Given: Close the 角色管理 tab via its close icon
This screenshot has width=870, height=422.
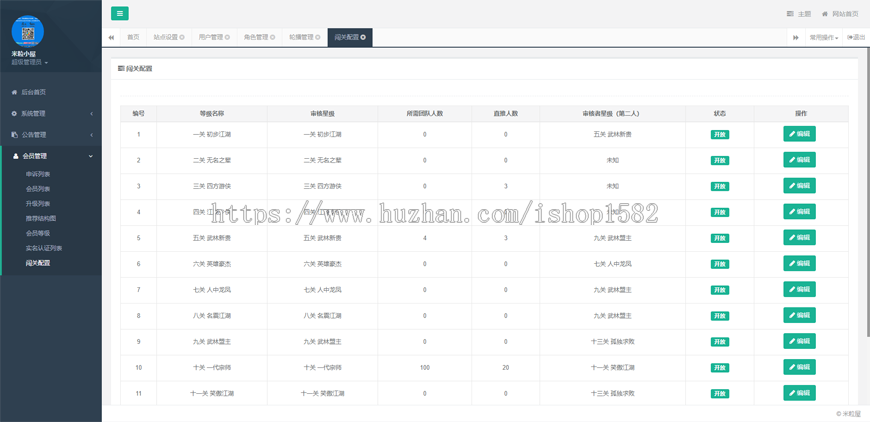Looking at the screenshot, I should pos(272,38).
